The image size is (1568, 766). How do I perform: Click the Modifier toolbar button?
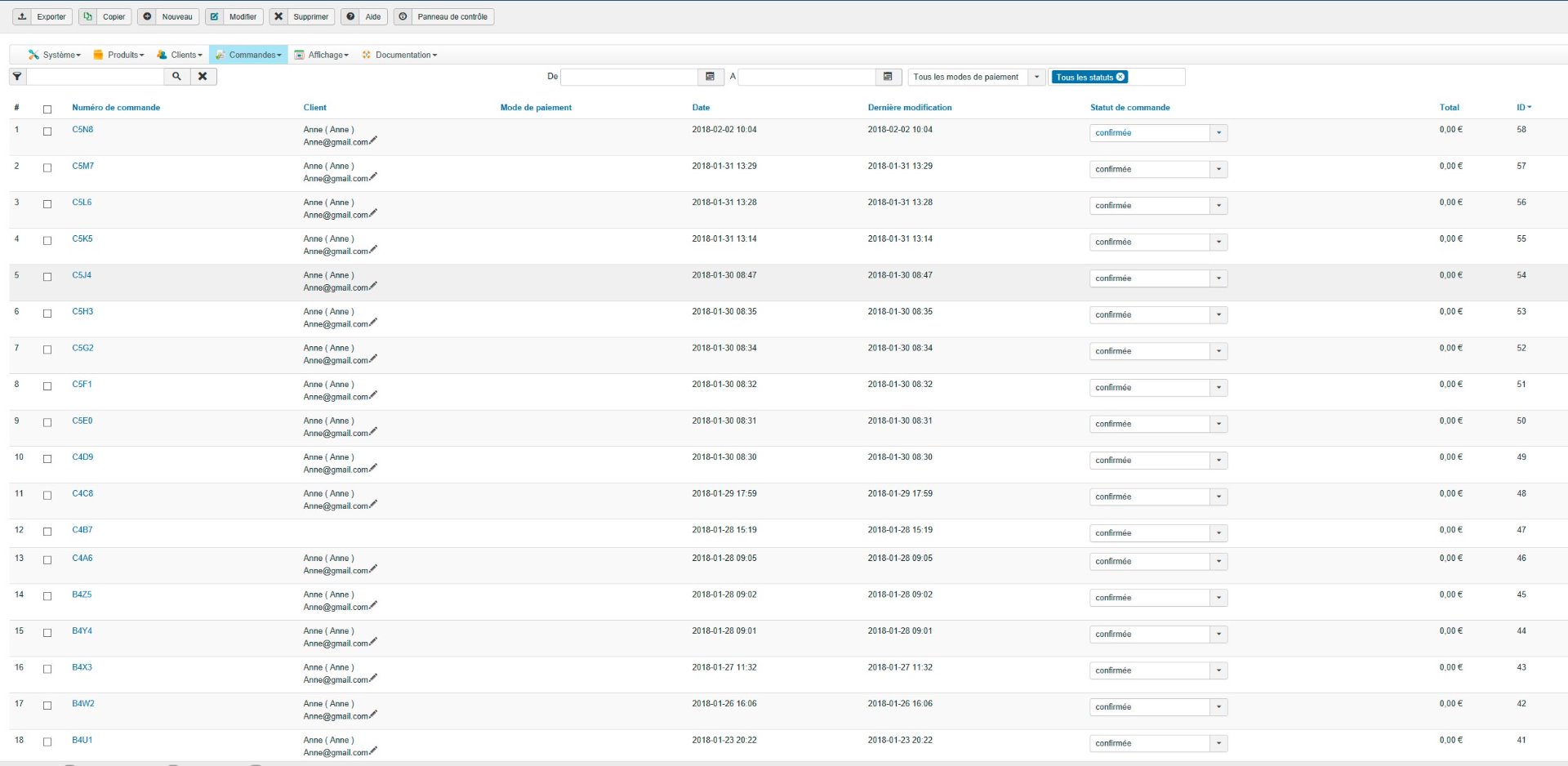coord(234,16)
